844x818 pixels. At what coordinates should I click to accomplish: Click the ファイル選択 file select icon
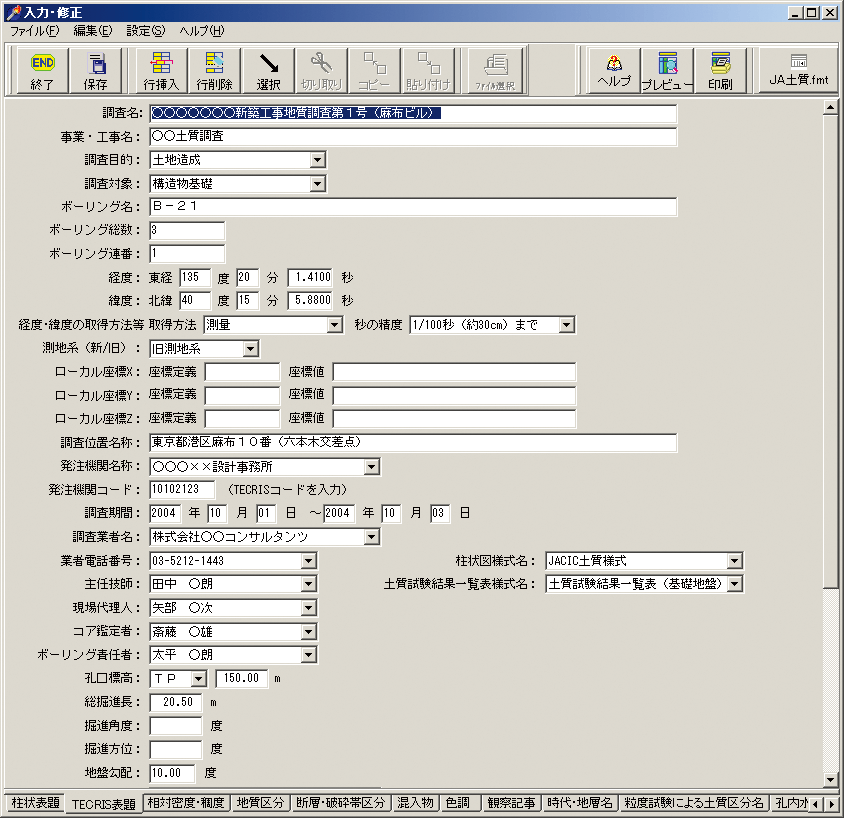(x=495, y=70)
